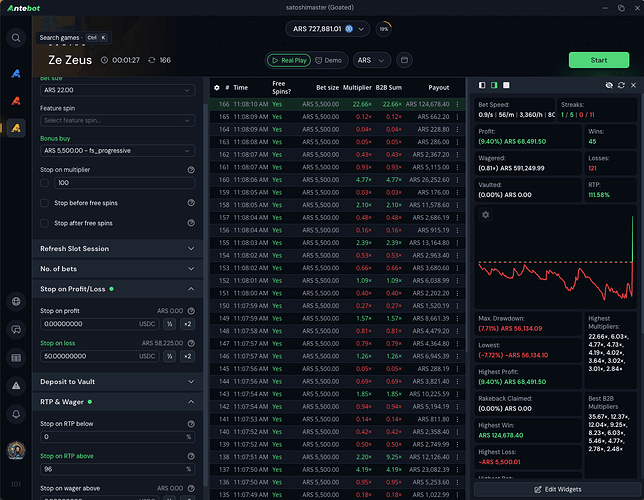Screen dimensions: 644x500
Task: Expand the Refresh Slot Session section
Action: [117, 248]
